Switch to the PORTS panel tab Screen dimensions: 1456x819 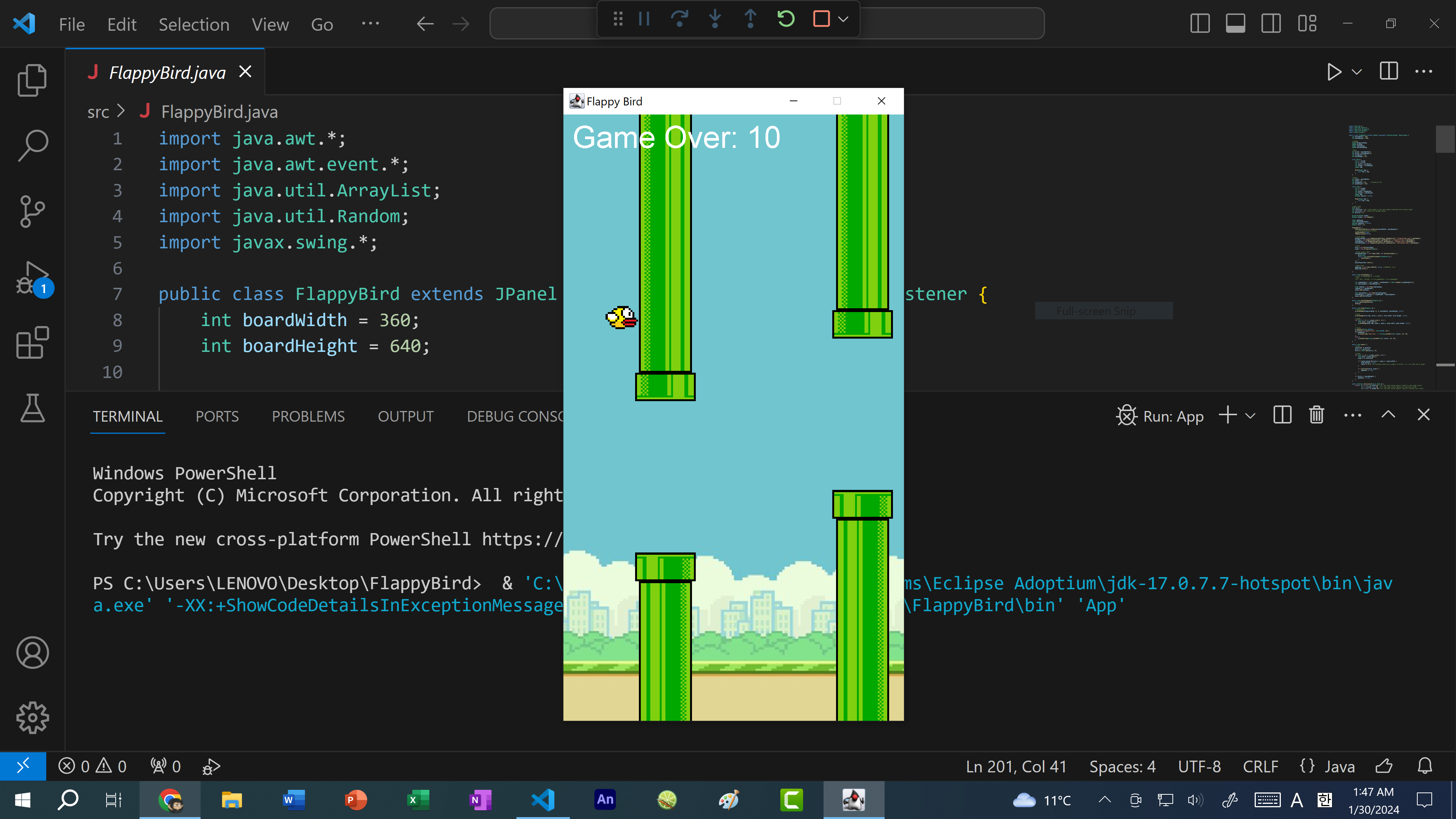217,417
